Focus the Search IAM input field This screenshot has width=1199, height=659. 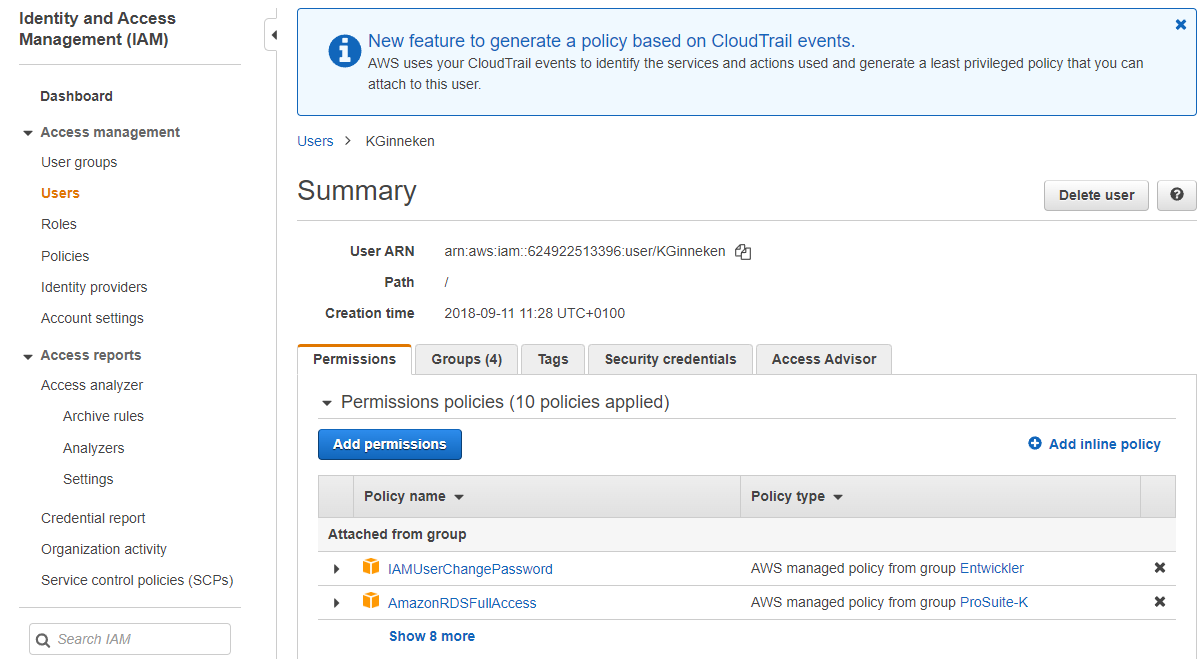pyautogui.click(x=130, y=639)
